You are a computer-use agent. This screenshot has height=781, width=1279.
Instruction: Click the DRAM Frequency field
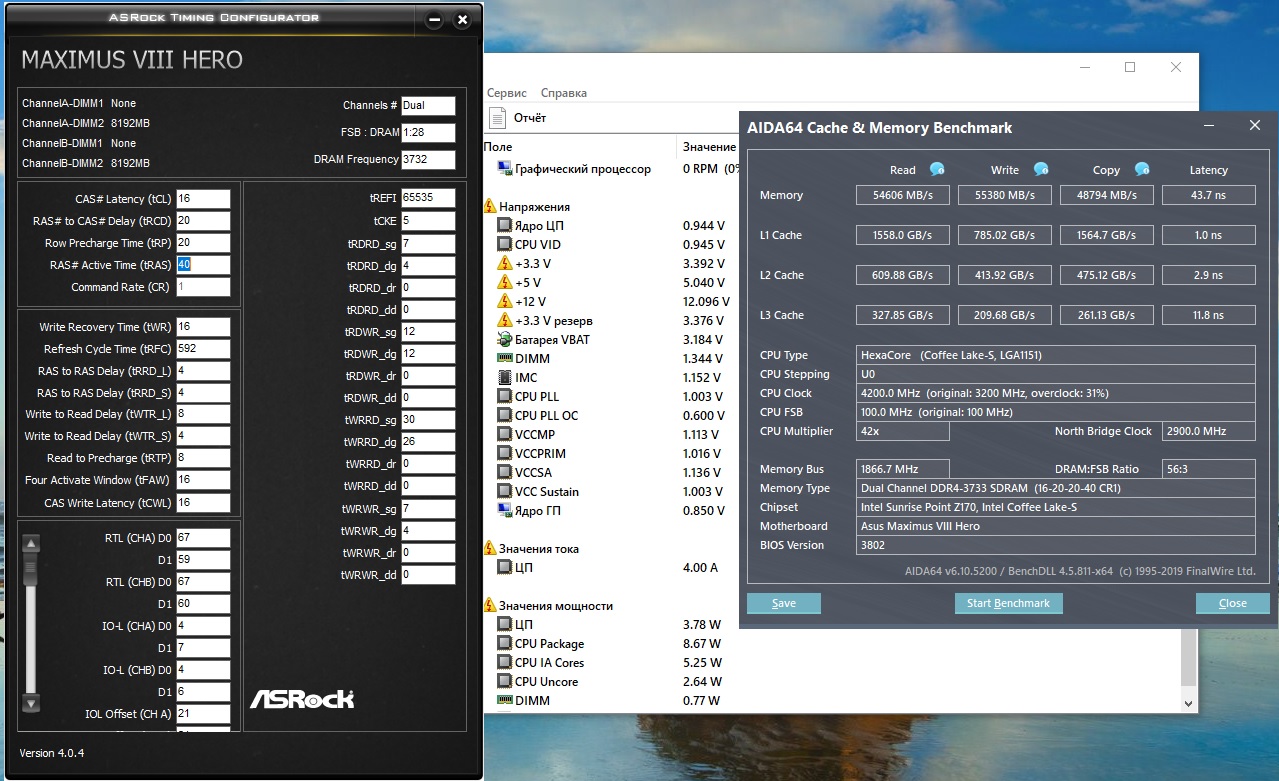(x=428, y=159)
